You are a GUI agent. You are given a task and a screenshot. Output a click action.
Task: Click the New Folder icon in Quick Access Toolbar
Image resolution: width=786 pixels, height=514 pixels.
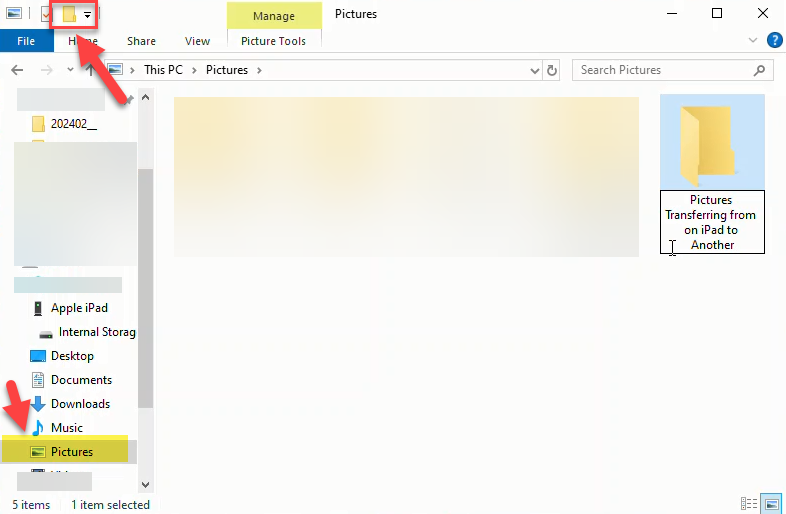coord(69,15)
